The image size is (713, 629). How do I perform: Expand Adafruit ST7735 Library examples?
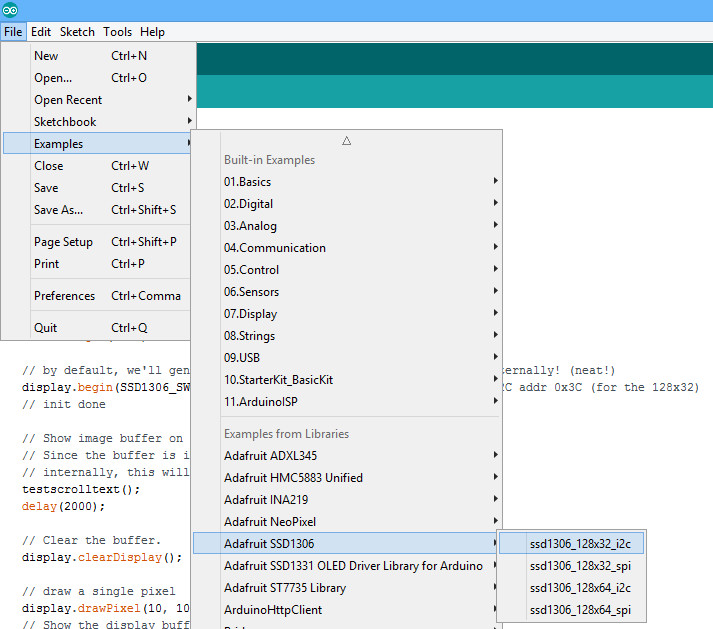coord(347,588)
